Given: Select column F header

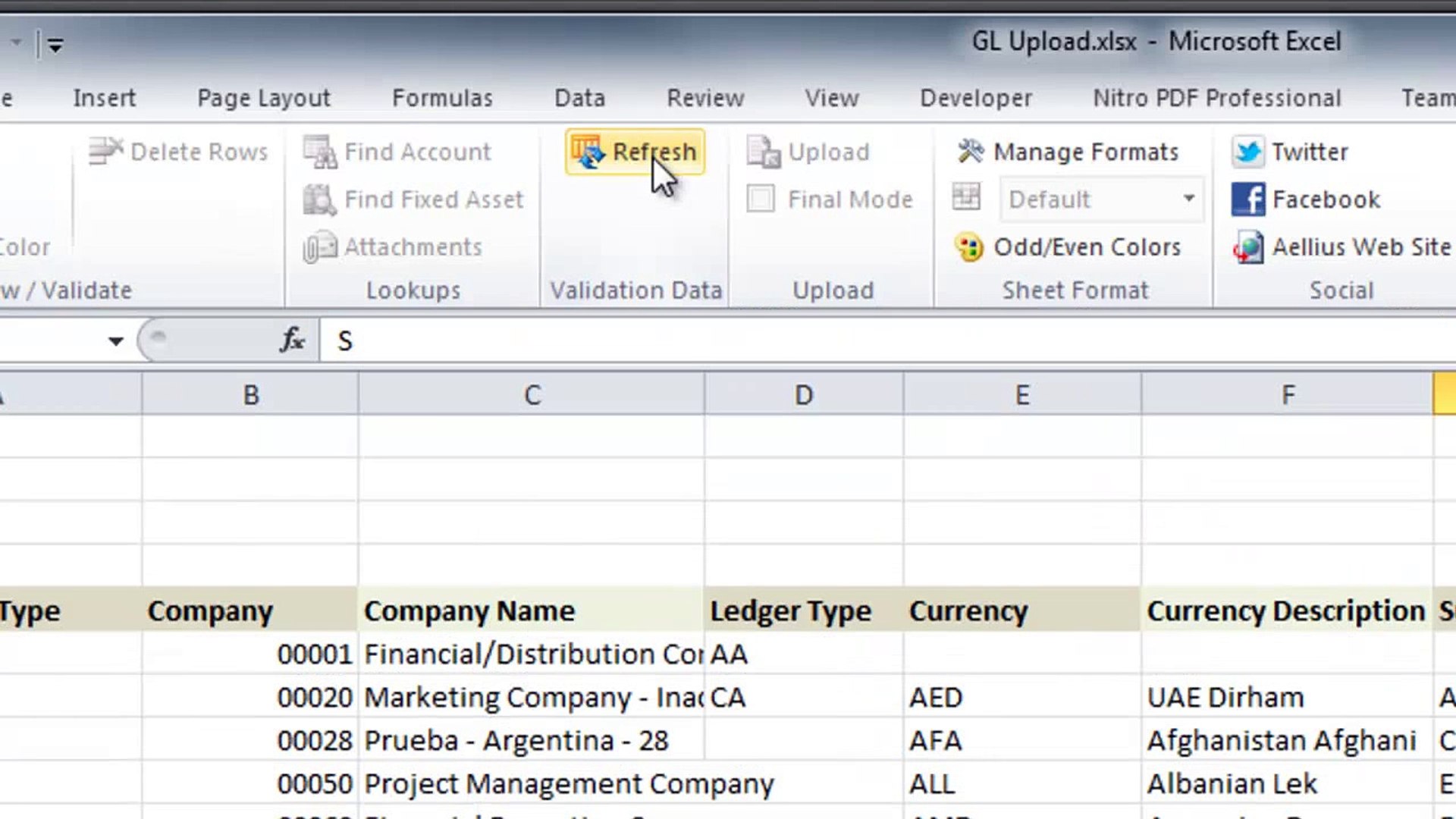Looking at the screenshot, I should pos(1288,394).
